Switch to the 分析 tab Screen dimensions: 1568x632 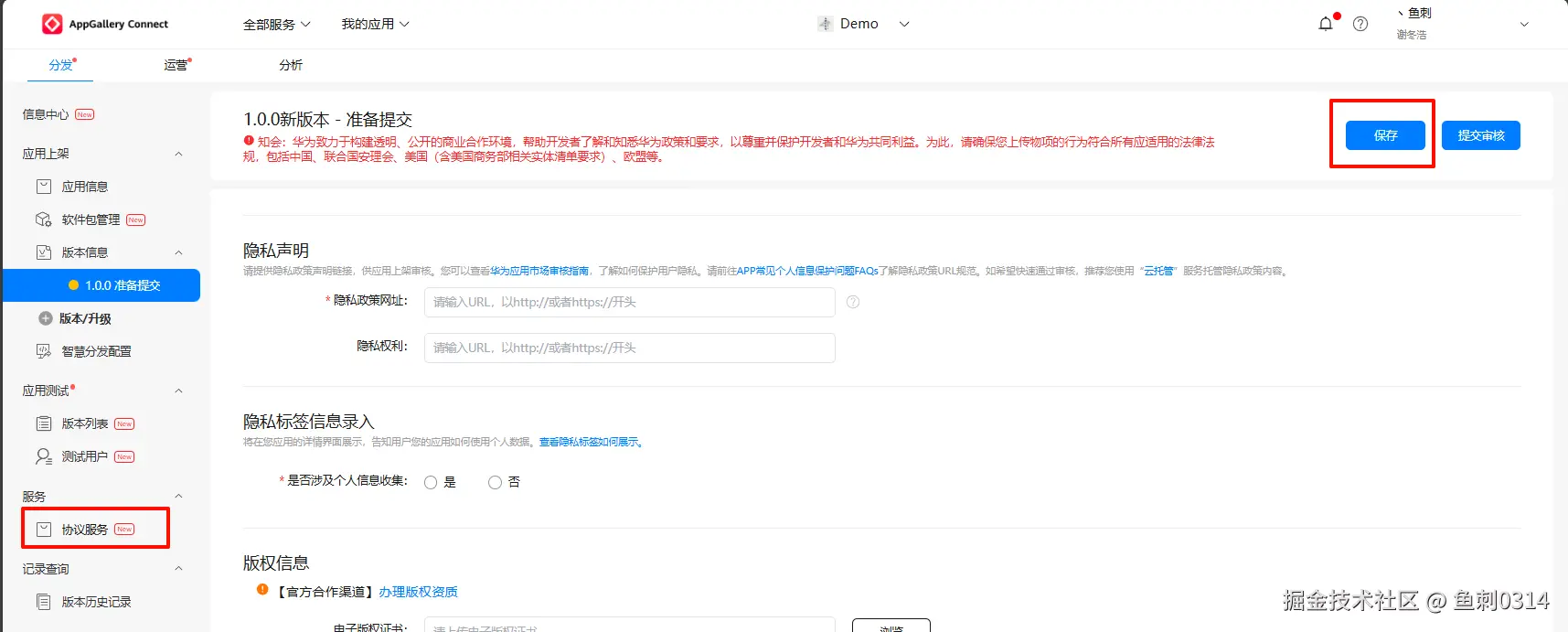click(291, 65)
